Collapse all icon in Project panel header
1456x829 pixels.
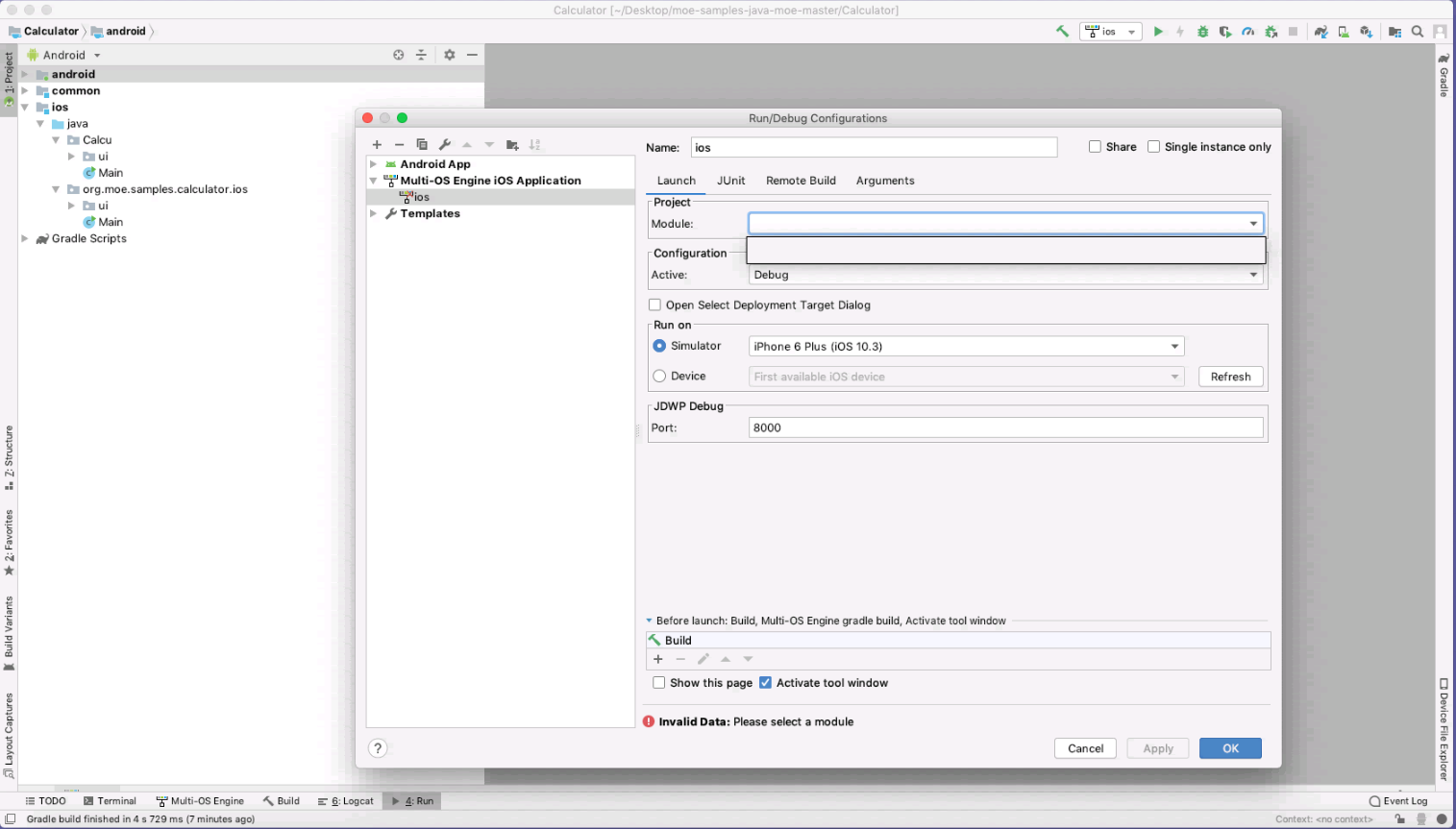[x=421, y=55]
